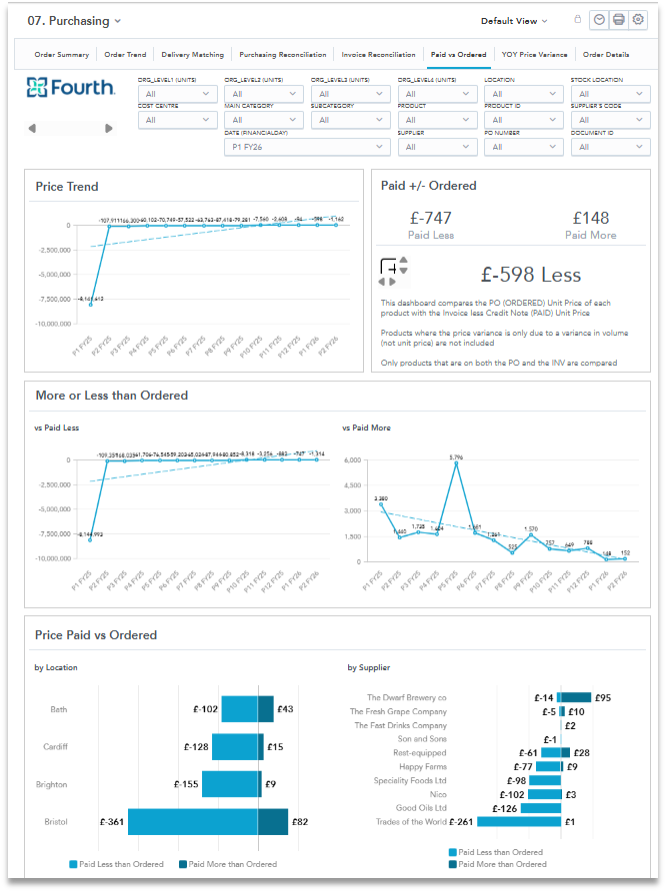The width and height of the screenshot is (666, 892).
Task: Expand the PO NUMBER filter dropdown
Action: point(524,147)
